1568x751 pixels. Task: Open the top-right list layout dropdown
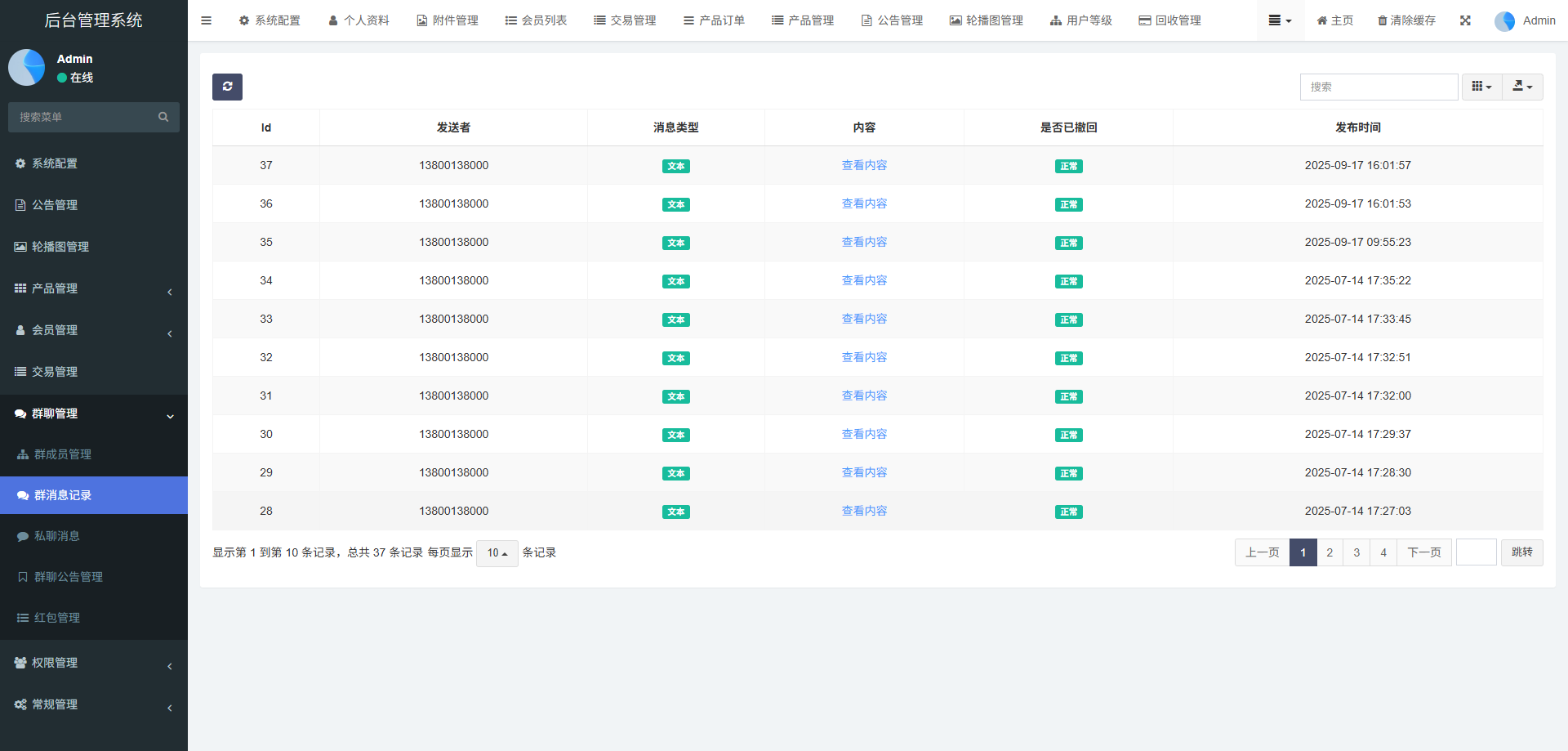(1279, 20)
